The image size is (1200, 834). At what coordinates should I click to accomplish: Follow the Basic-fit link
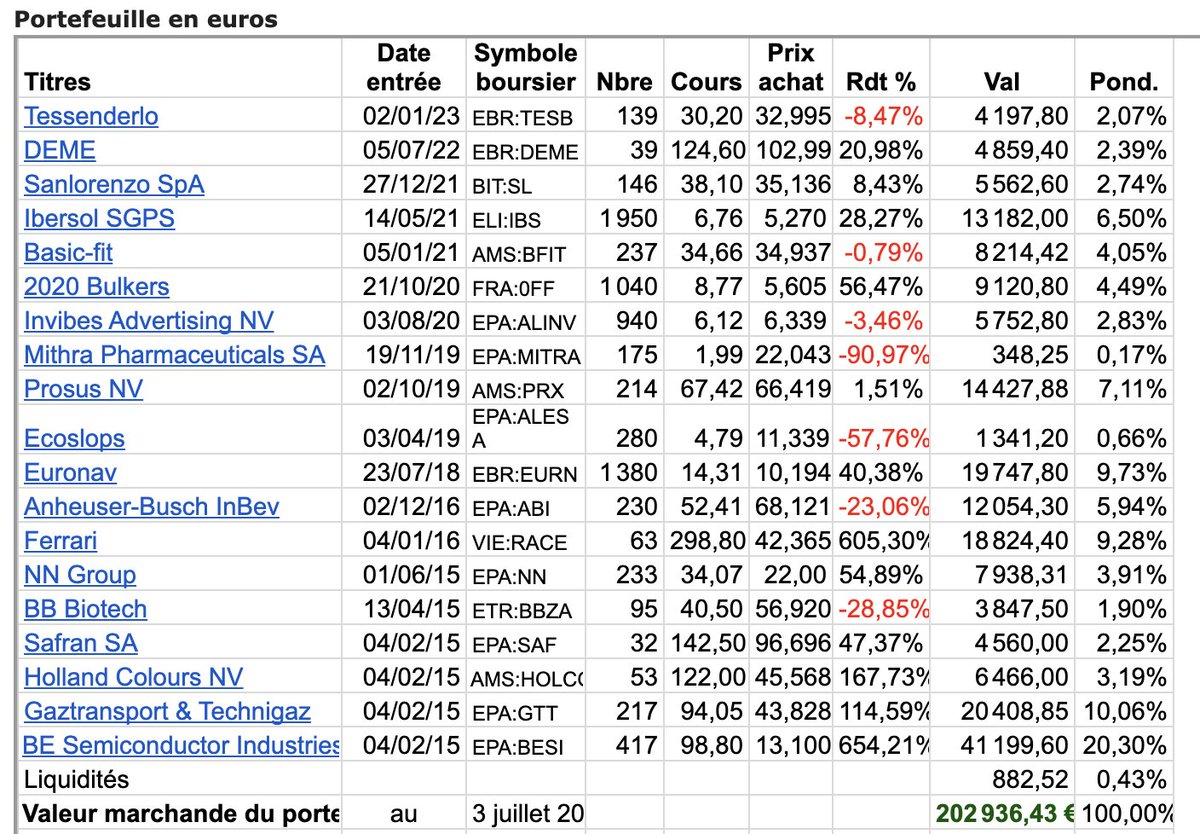pos(69,253)
